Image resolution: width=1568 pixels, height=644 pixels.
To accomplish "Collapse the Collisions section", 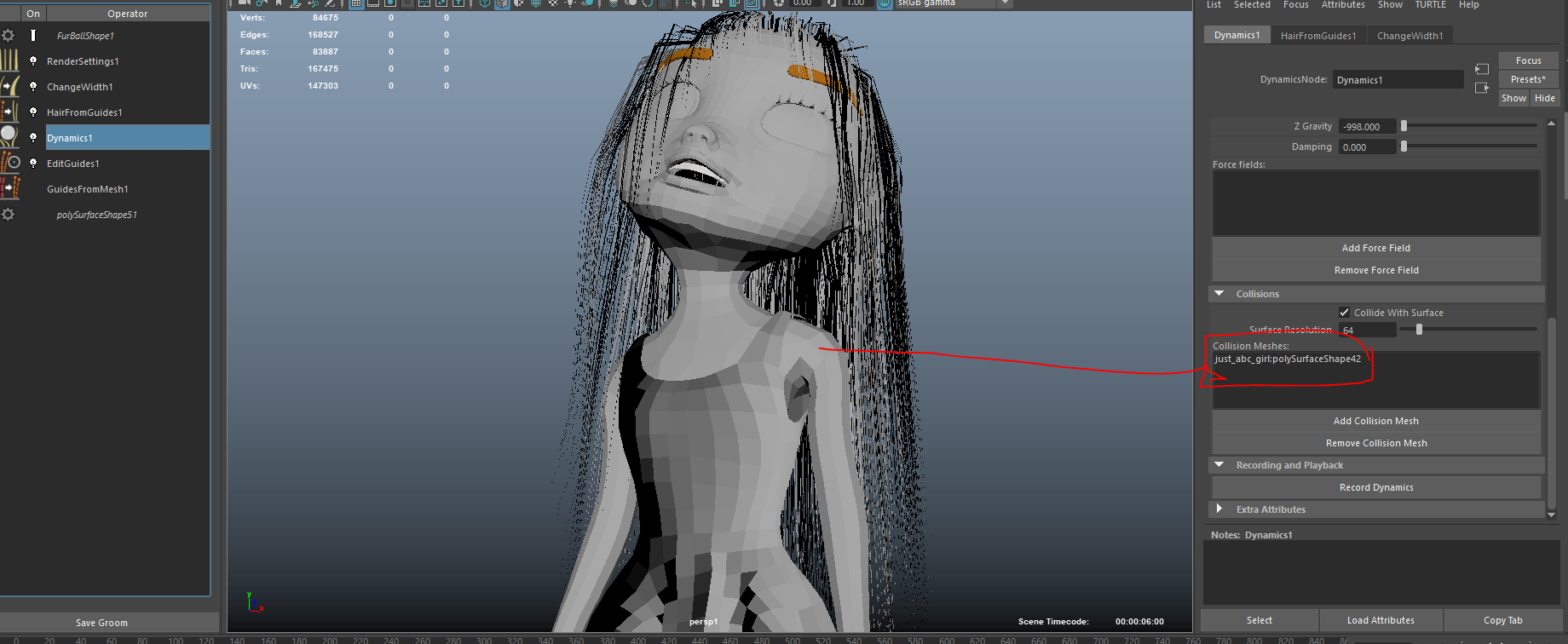I will tap(1219, 294).
